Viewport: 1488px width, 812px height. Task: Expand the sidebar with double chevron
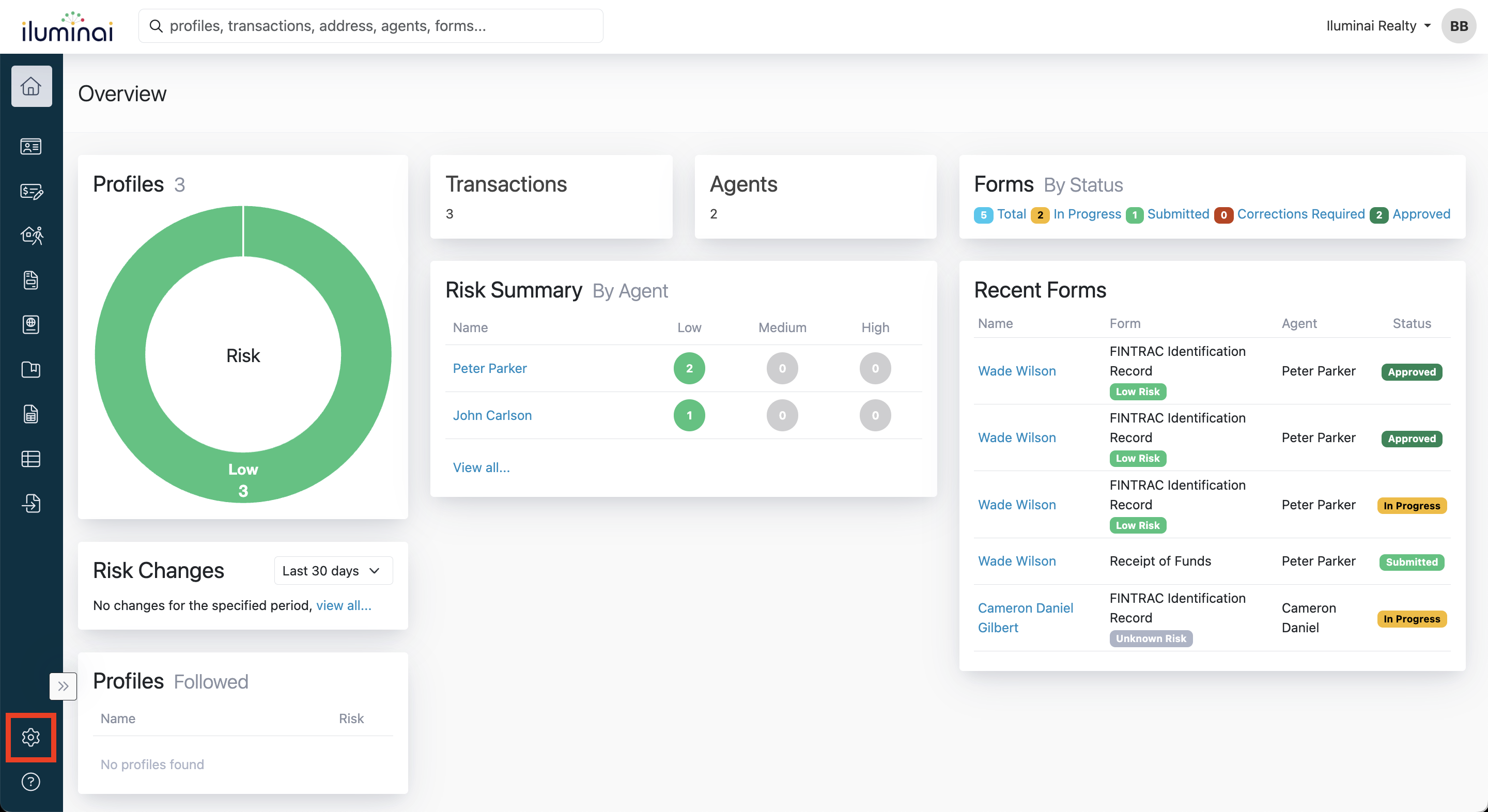coord(63,686)
